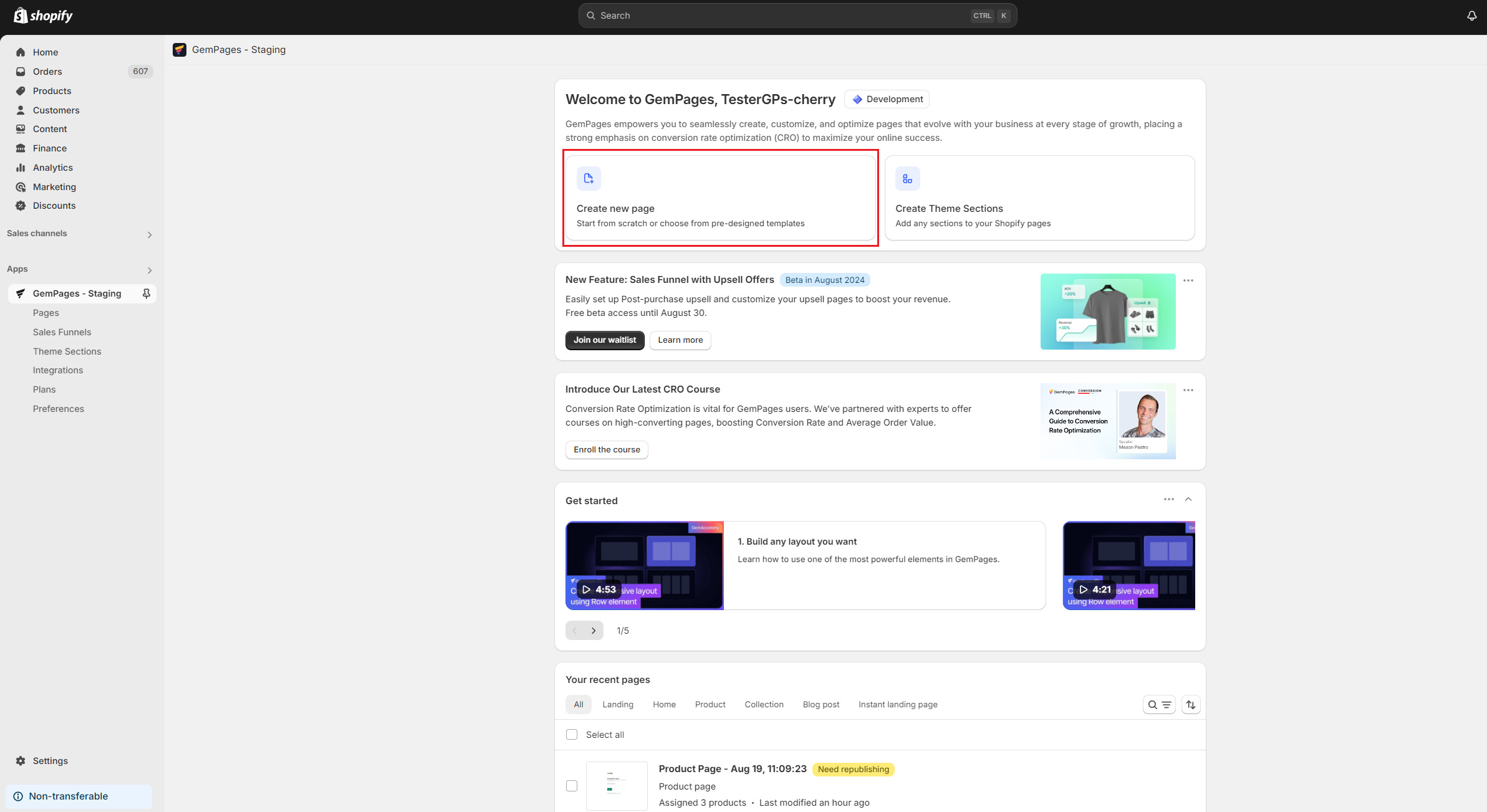Check the Select all checkbox
The image size is (1487, 812).
tap(572, 735)
